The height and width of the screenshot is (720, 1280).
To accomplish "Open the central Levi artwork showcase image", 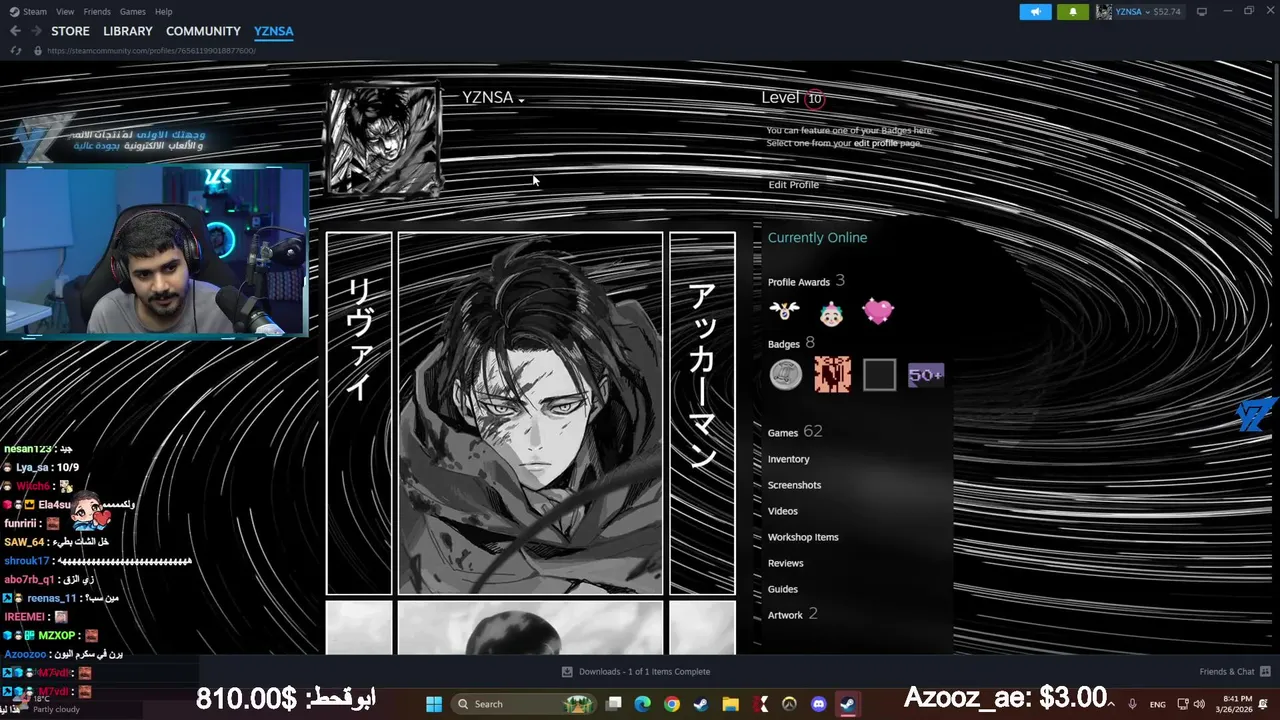I will click(530, 413).
